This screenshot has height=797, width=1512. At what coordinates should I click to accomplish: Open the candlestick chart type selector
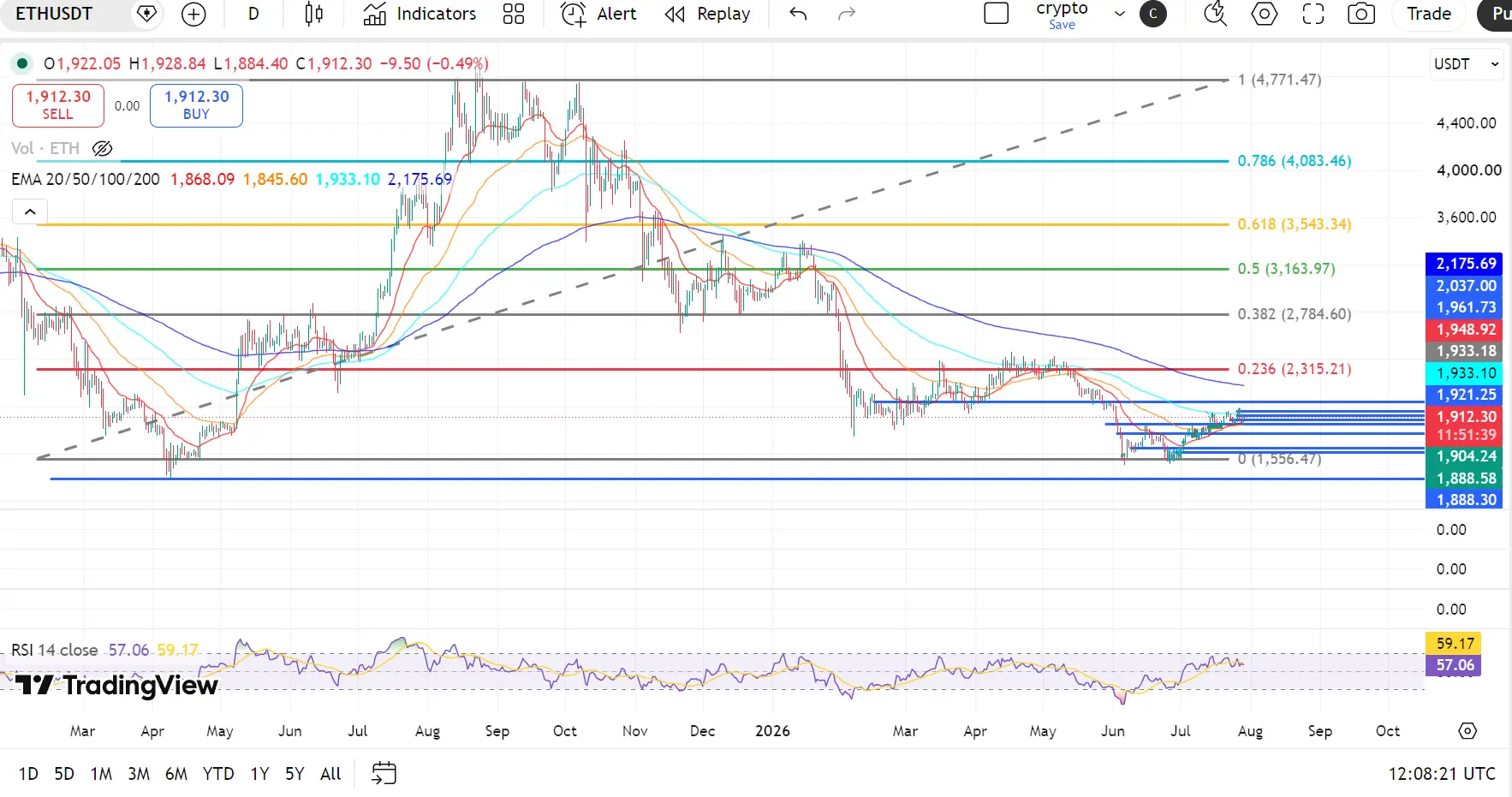tap(314, 14)
